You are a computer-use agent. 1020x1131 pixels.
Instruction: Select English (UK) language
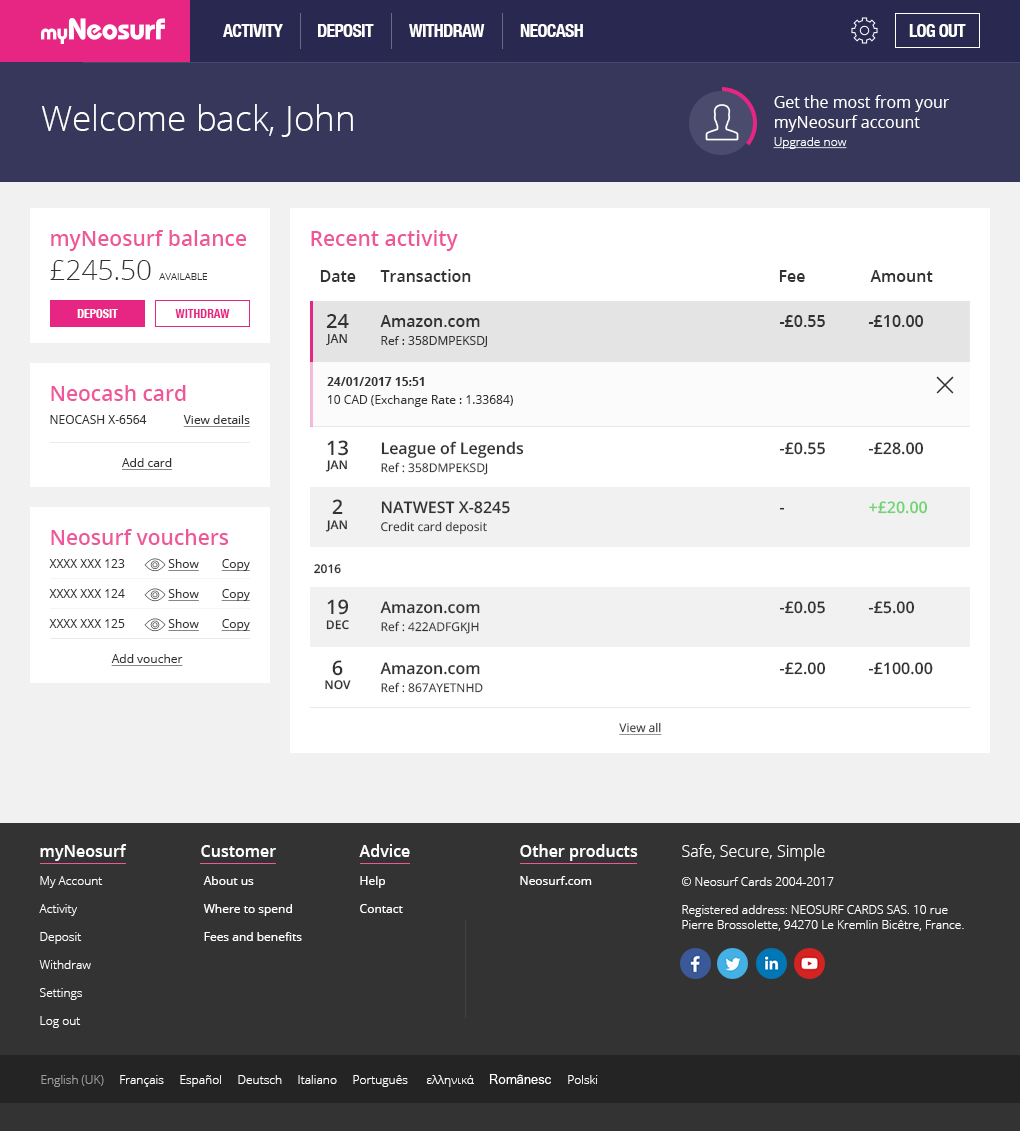click(72, 1080)
